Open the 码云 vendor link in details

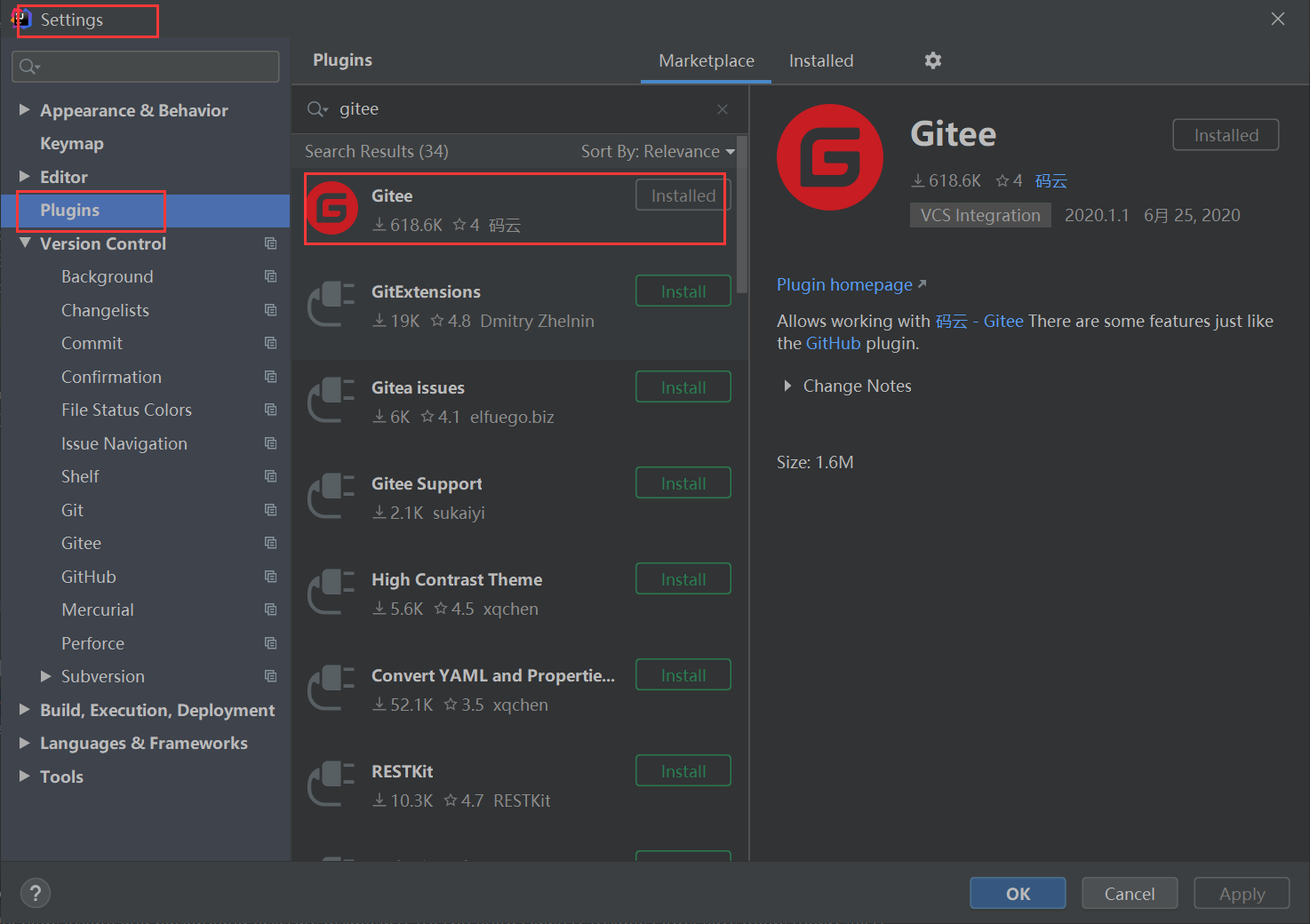pos(1050,181)
